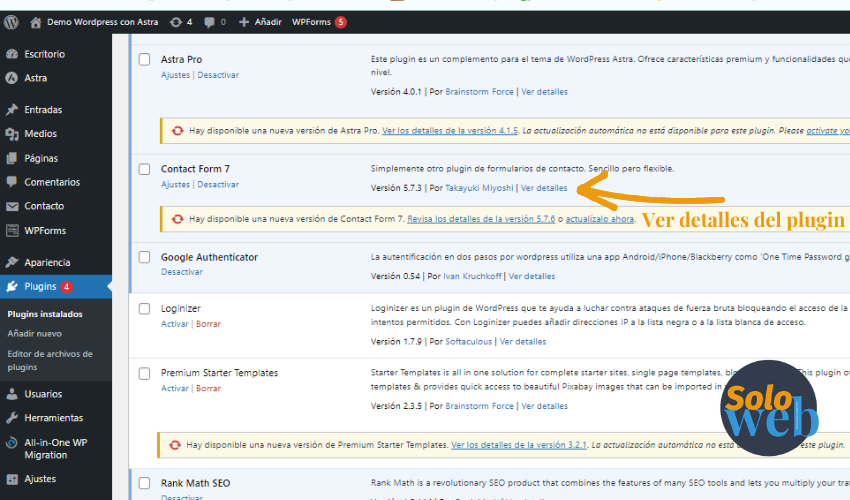This screenshot has height=500, width=850.
Task: Open Softaculous author link
Action: 468,342
